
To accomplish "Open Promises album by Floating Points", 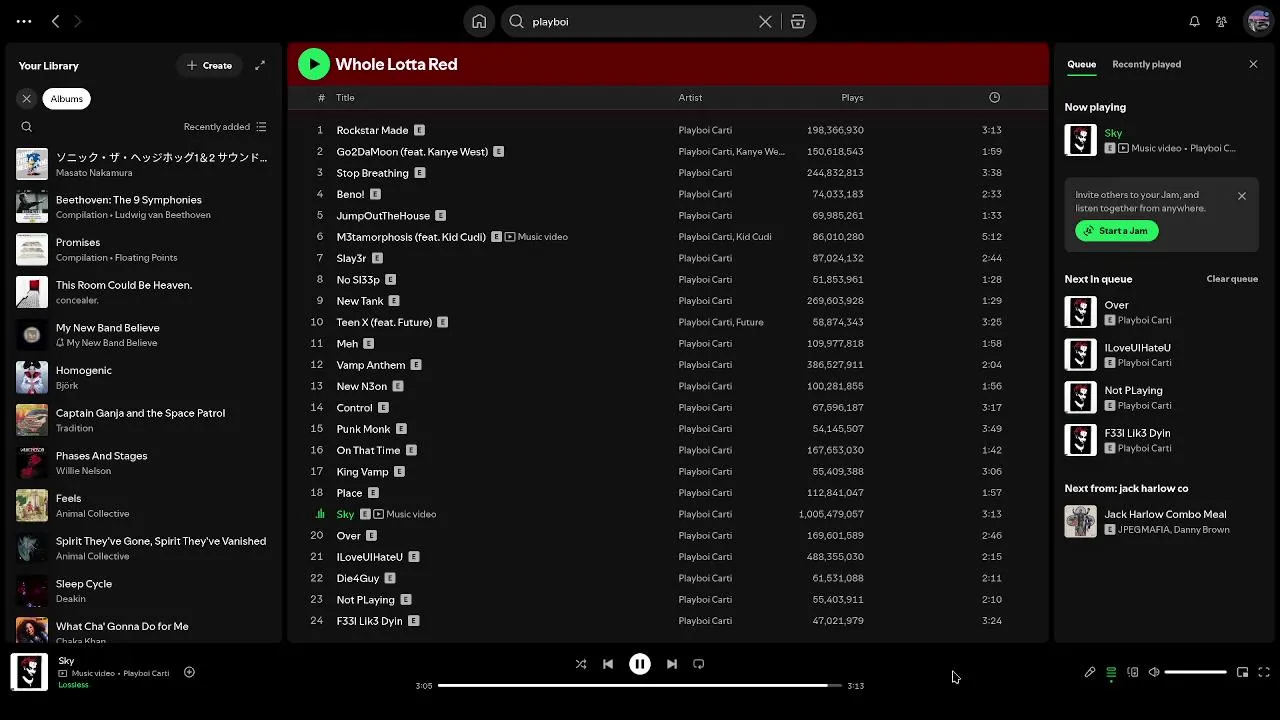I will point(143,249).
